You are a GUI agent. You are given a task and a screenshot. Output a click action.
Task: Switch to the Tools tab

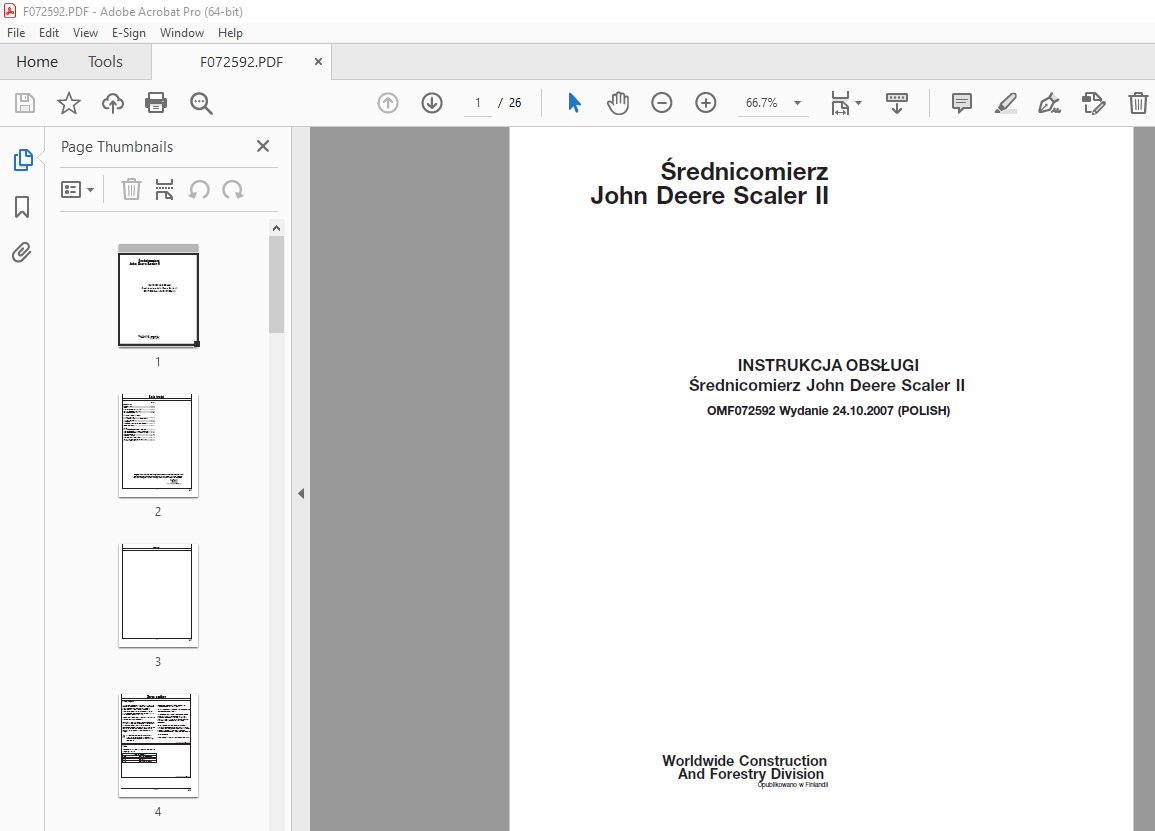[x=105, y=62]
